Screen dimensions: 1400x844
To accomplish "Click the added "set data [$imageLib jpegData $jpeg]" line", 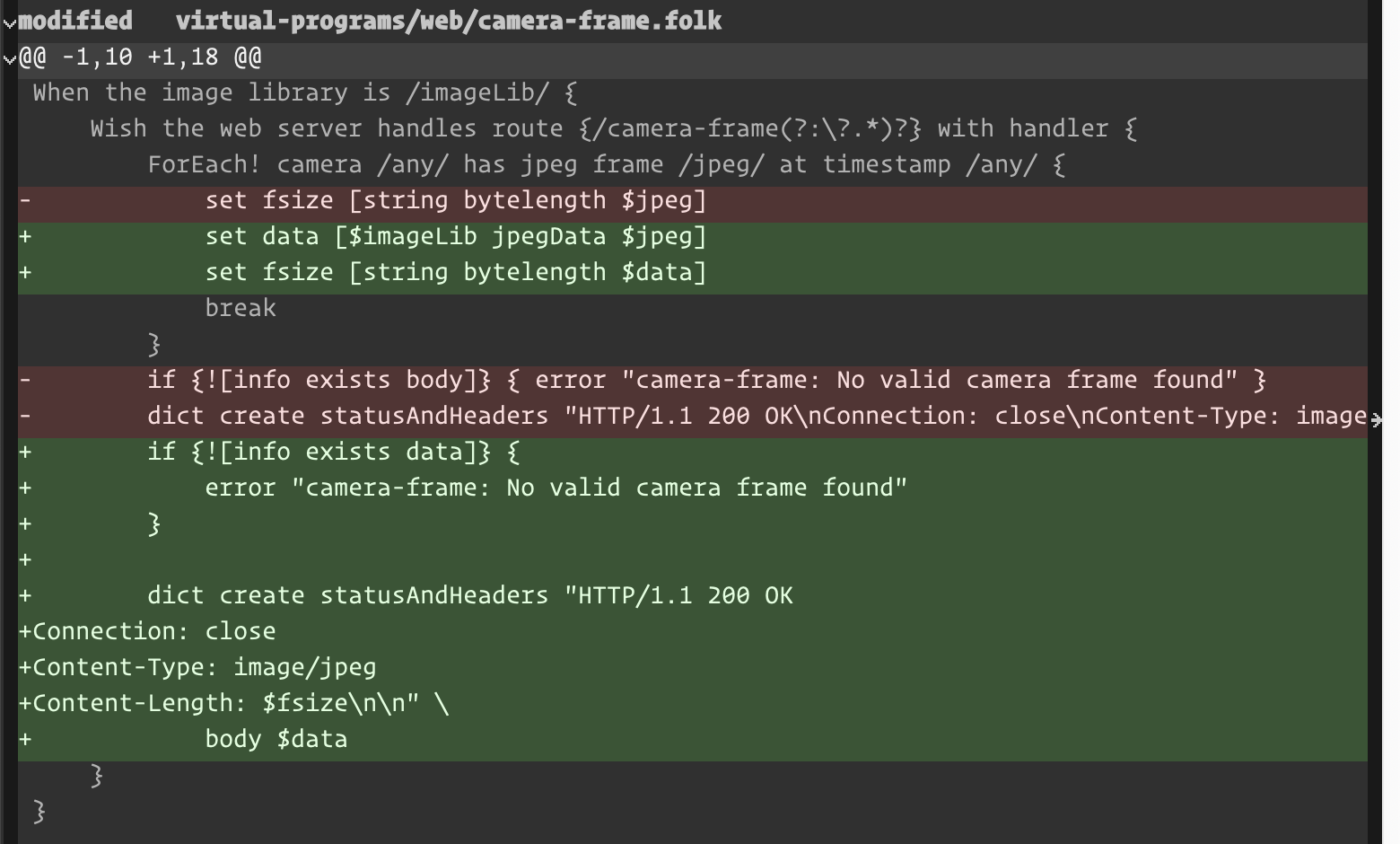I will coord(455,236).
